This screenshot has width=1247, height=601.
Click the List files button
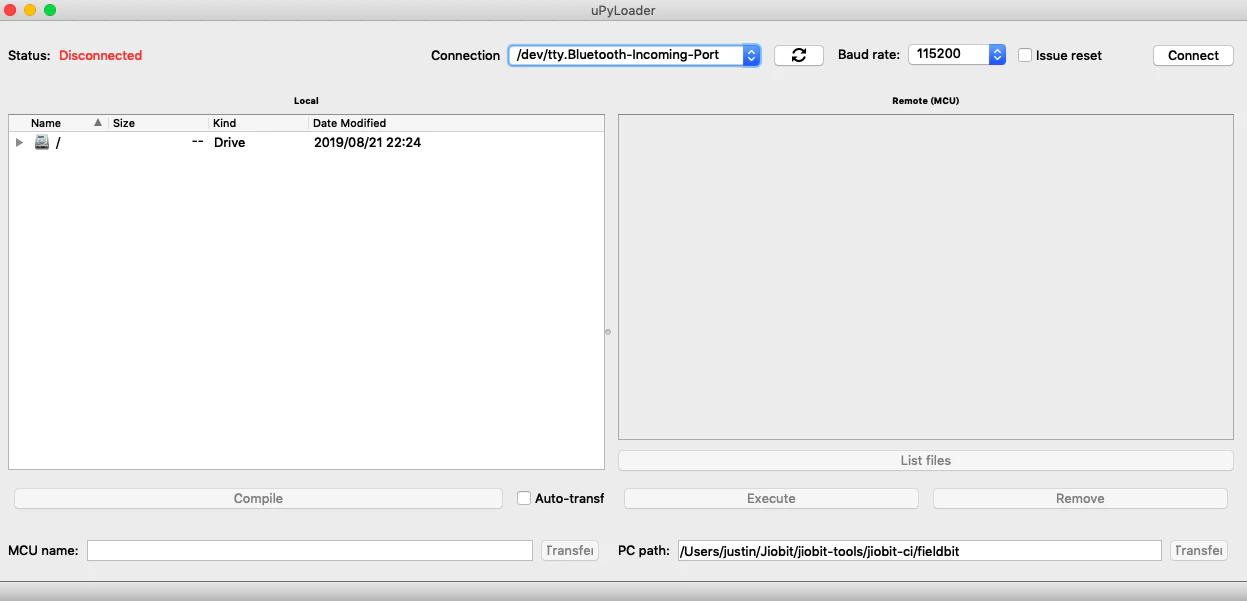pos(925,460)
